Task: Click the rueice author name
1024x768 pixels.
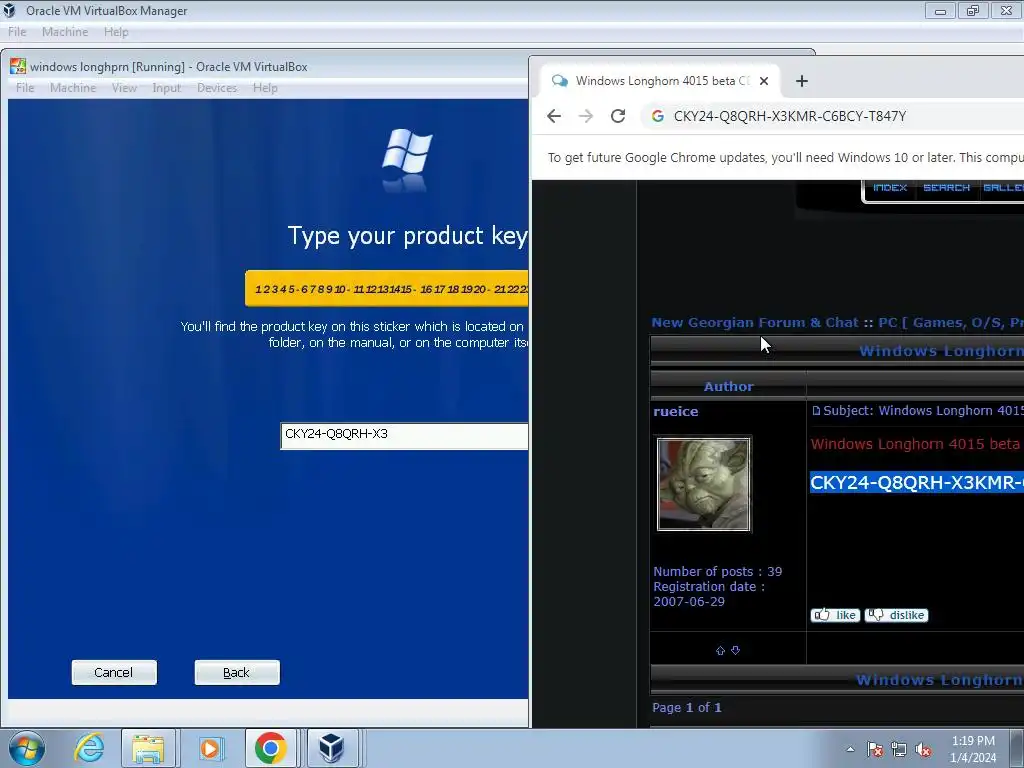Action: (676, 411)
